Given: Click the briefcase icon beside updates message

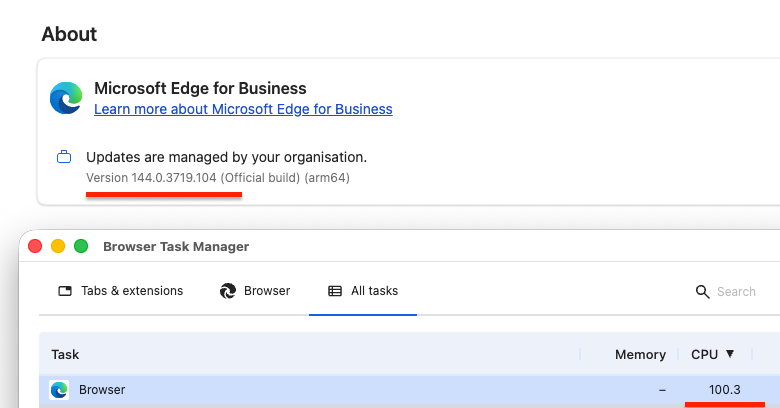Looking at the screenshot, I should point(65,157).
